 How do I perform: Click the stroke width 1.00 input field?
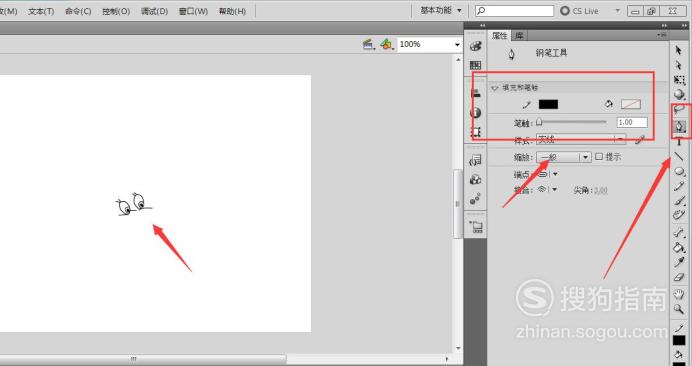(x=632, y=122)
